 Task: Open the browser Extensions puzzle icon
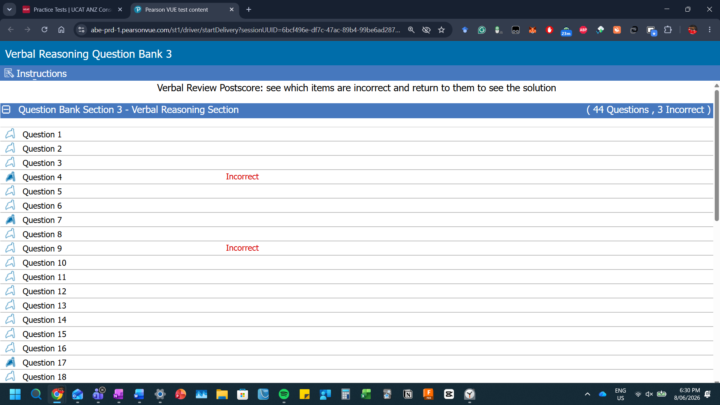668,30
